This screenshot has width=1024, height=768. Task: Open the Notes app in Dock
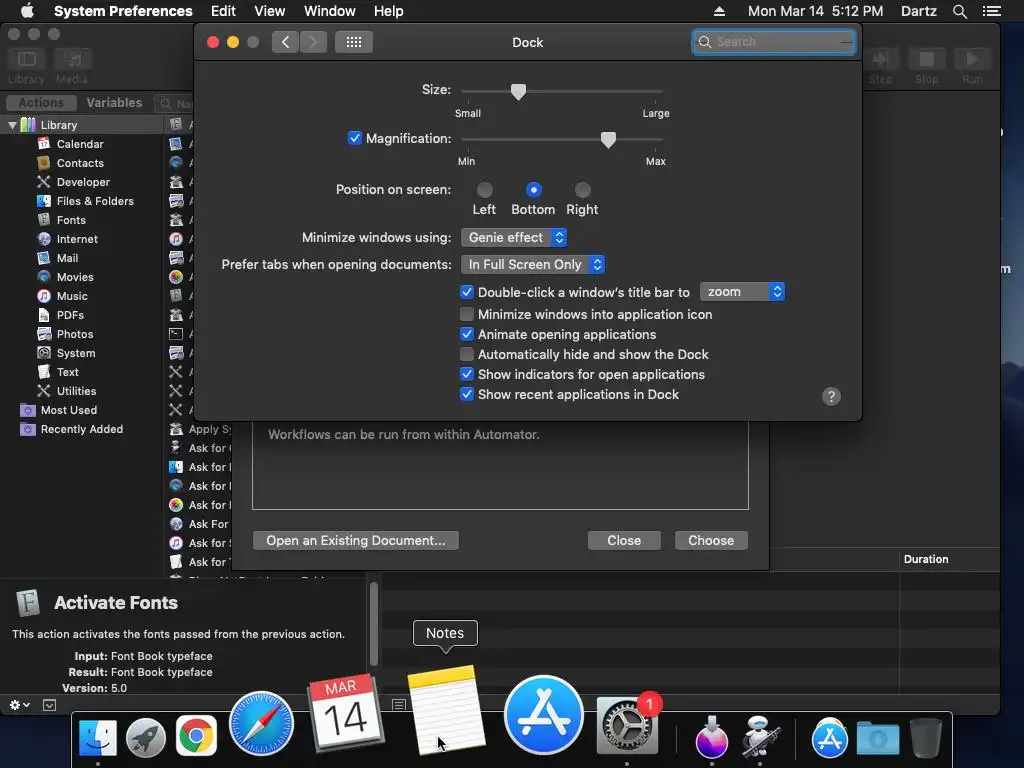[446, 709]
